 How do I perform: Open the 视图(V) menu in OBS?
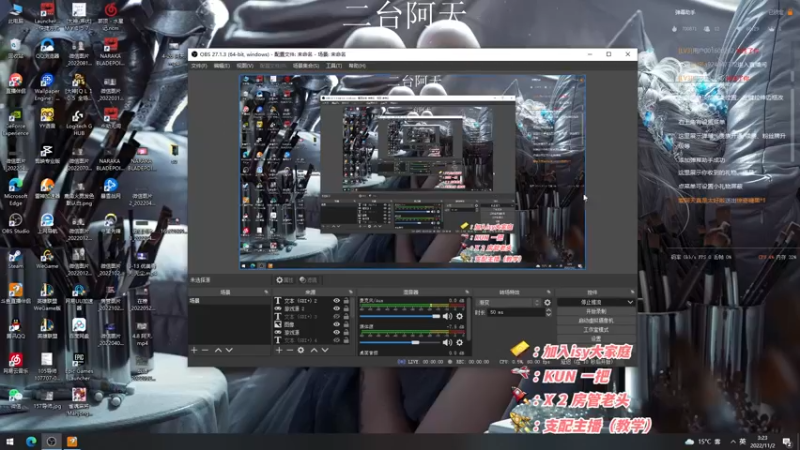coord(244,66)
